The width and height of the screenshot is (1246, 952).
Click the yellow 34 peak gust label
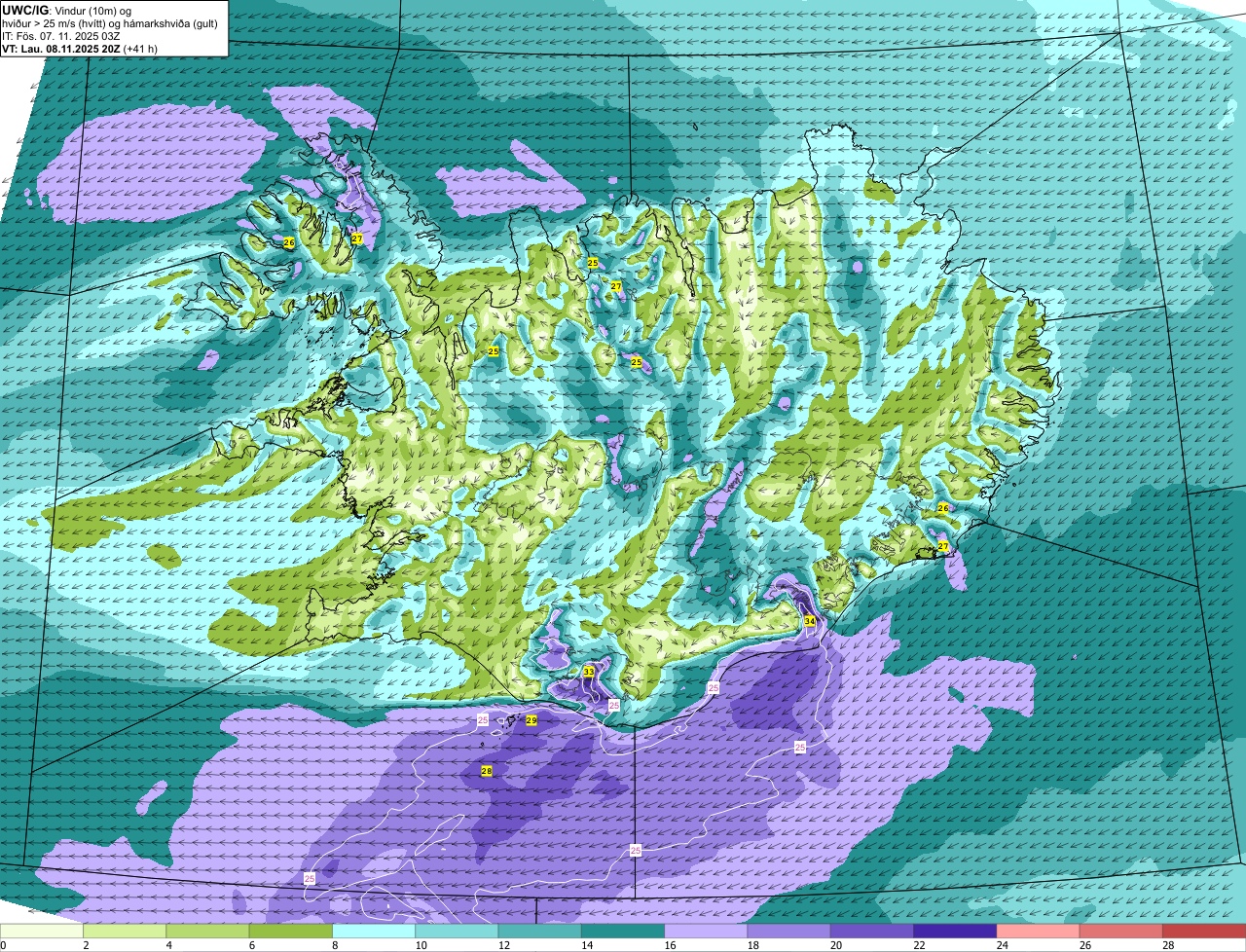coord(810,621)
